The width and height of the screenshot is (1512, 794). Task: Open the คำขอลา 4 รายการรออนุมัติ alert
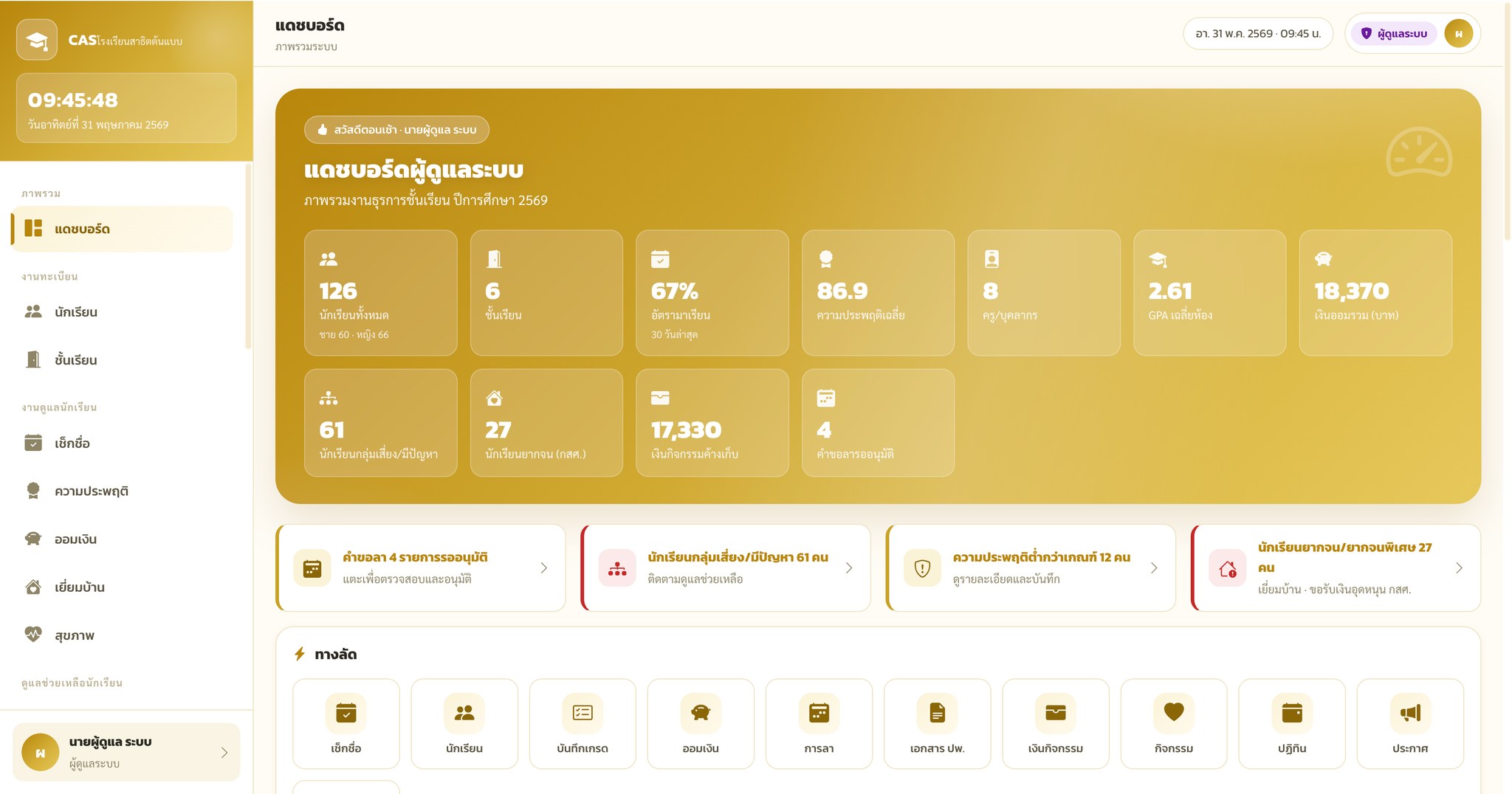point(421,568)
